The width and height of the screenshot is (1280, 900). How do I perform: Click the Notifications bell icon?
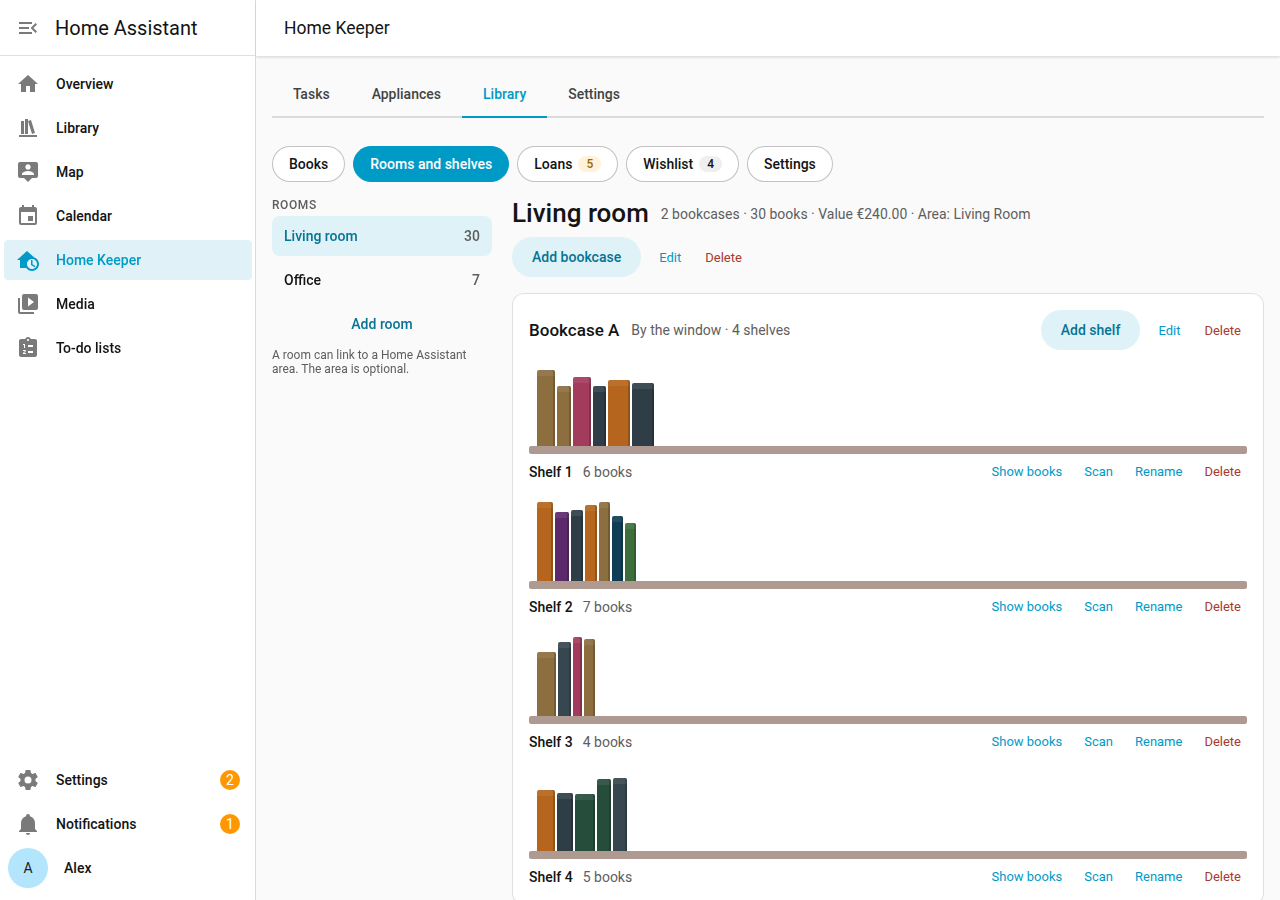point(28,824)
